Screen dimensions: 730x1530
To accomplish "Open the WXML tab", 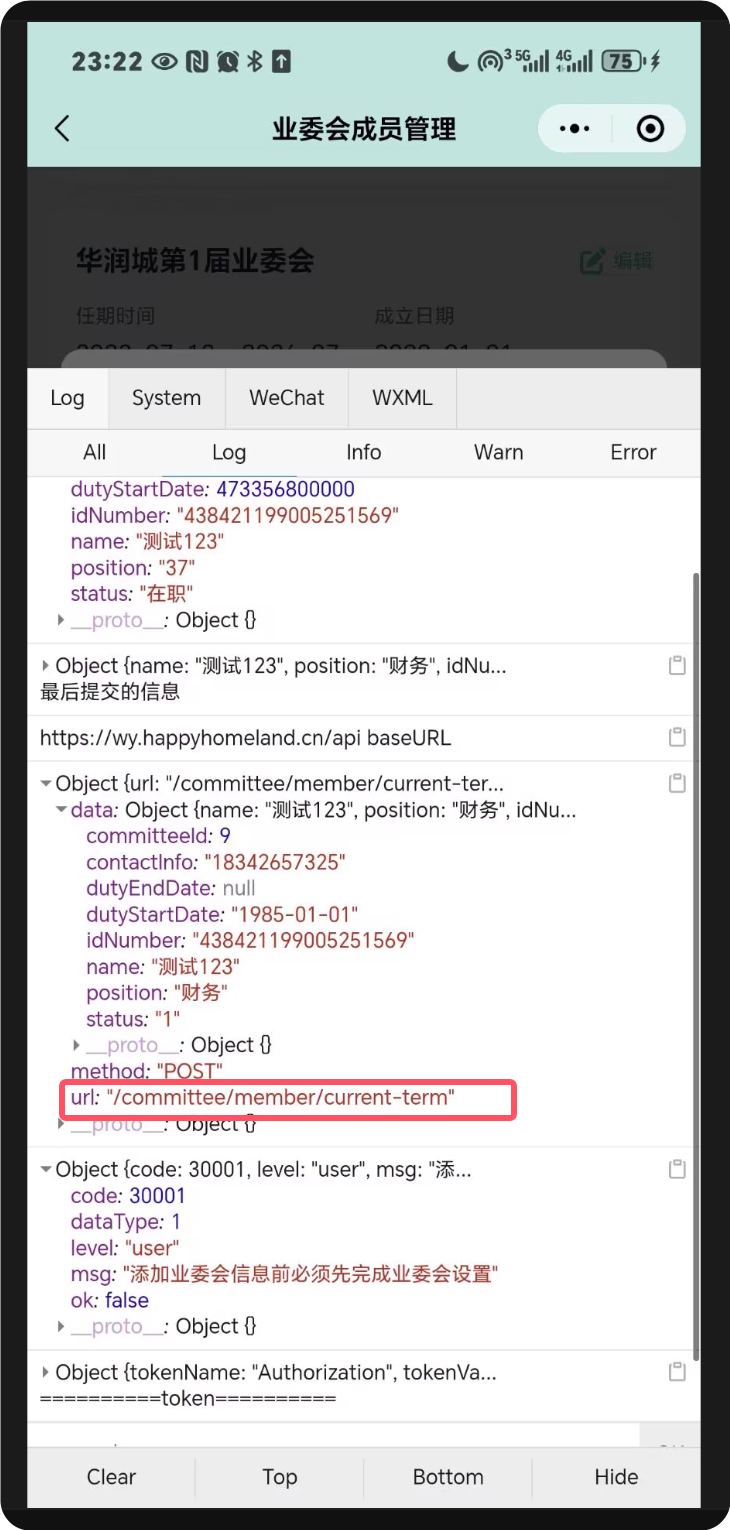I will click(x=402, y=398).
